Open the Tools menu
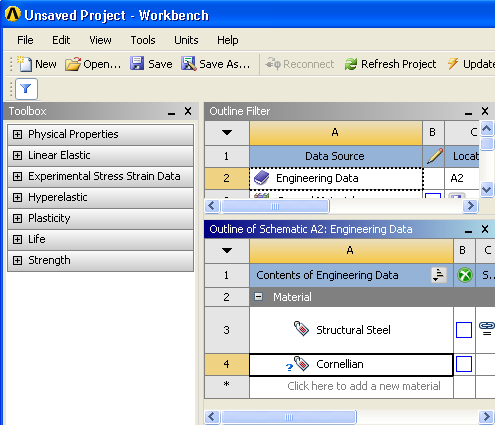Viewport: 495px width, 425px height. (143, 40)
